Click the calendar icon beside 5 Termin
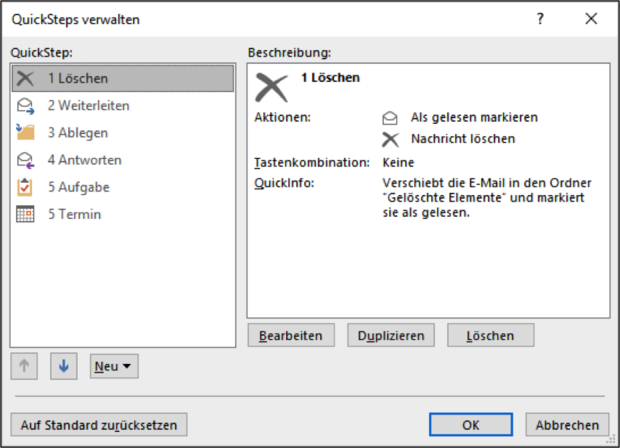This screenshot has height=448, width=620. click(25, 214)
